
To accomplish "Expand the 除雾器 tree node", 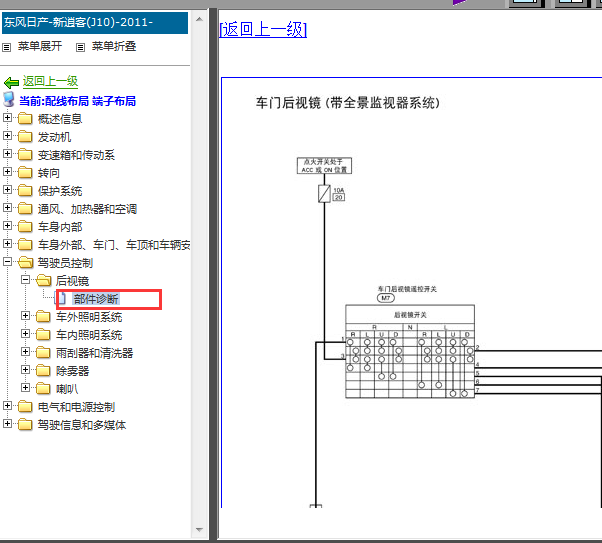I will pos(25,369).
